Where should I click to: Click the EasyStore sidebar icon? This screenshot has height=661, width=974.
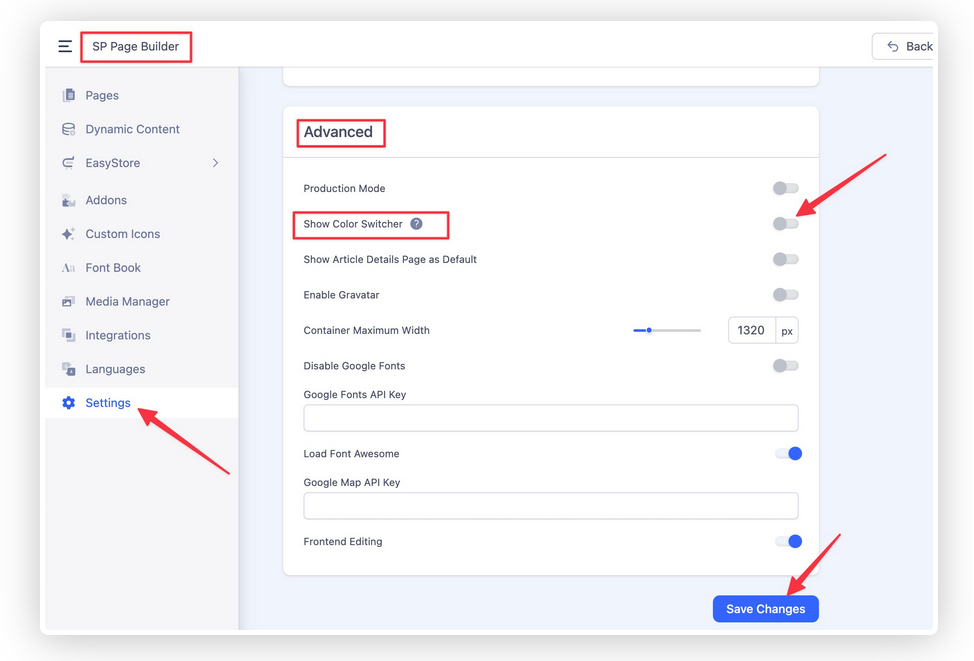point(68,163)
